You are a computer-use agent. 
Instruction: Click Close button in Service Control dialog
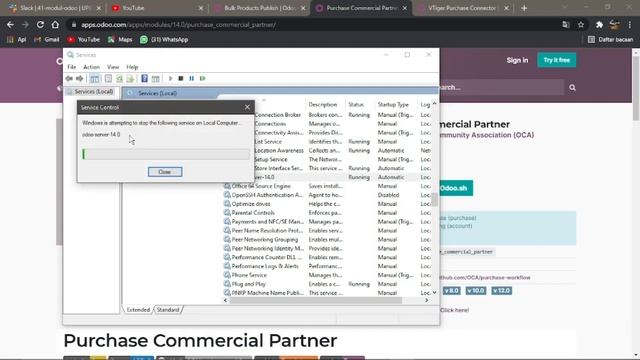tap(165, 172)
